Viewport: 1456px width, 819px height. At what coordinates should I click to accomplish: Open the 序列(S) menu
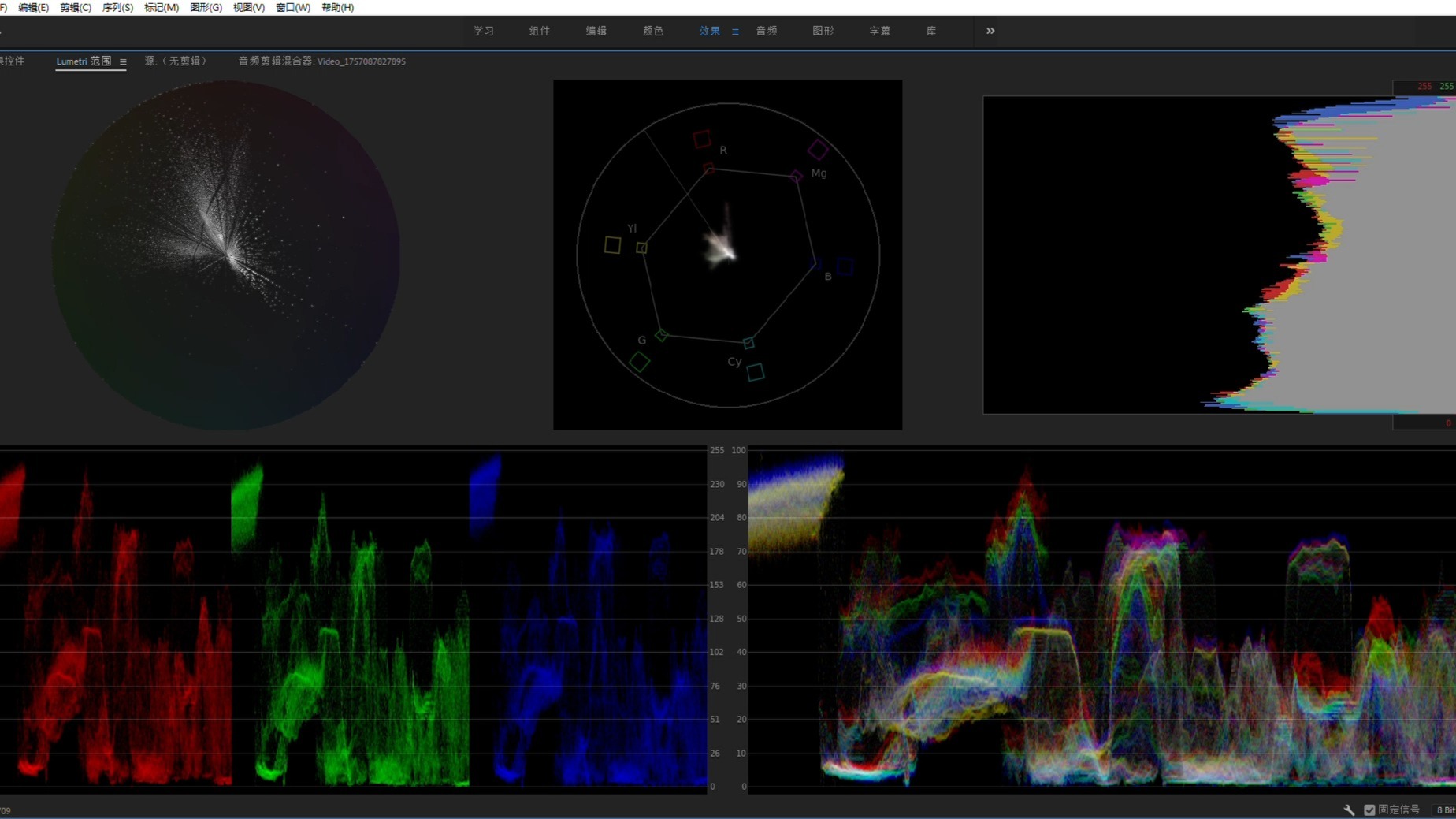(118, 7)
